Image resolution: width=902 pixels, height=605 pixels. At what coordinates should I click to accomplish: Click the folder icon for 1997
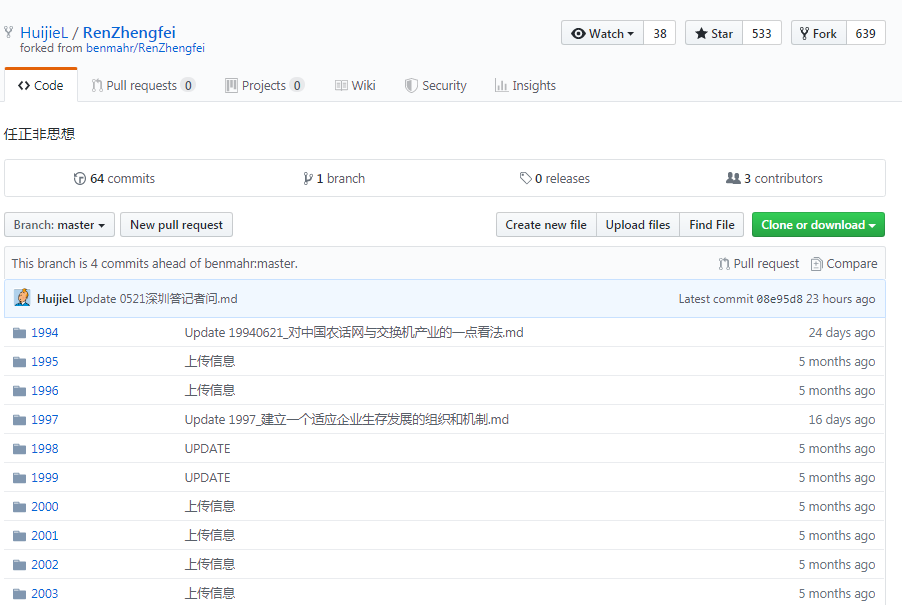pyautogui.click(x=20, y=420)
